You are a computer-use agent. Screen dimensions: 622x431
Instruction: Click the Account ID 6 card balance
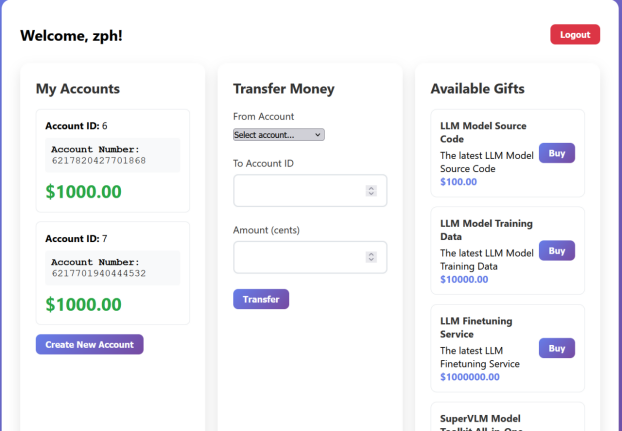83,192
